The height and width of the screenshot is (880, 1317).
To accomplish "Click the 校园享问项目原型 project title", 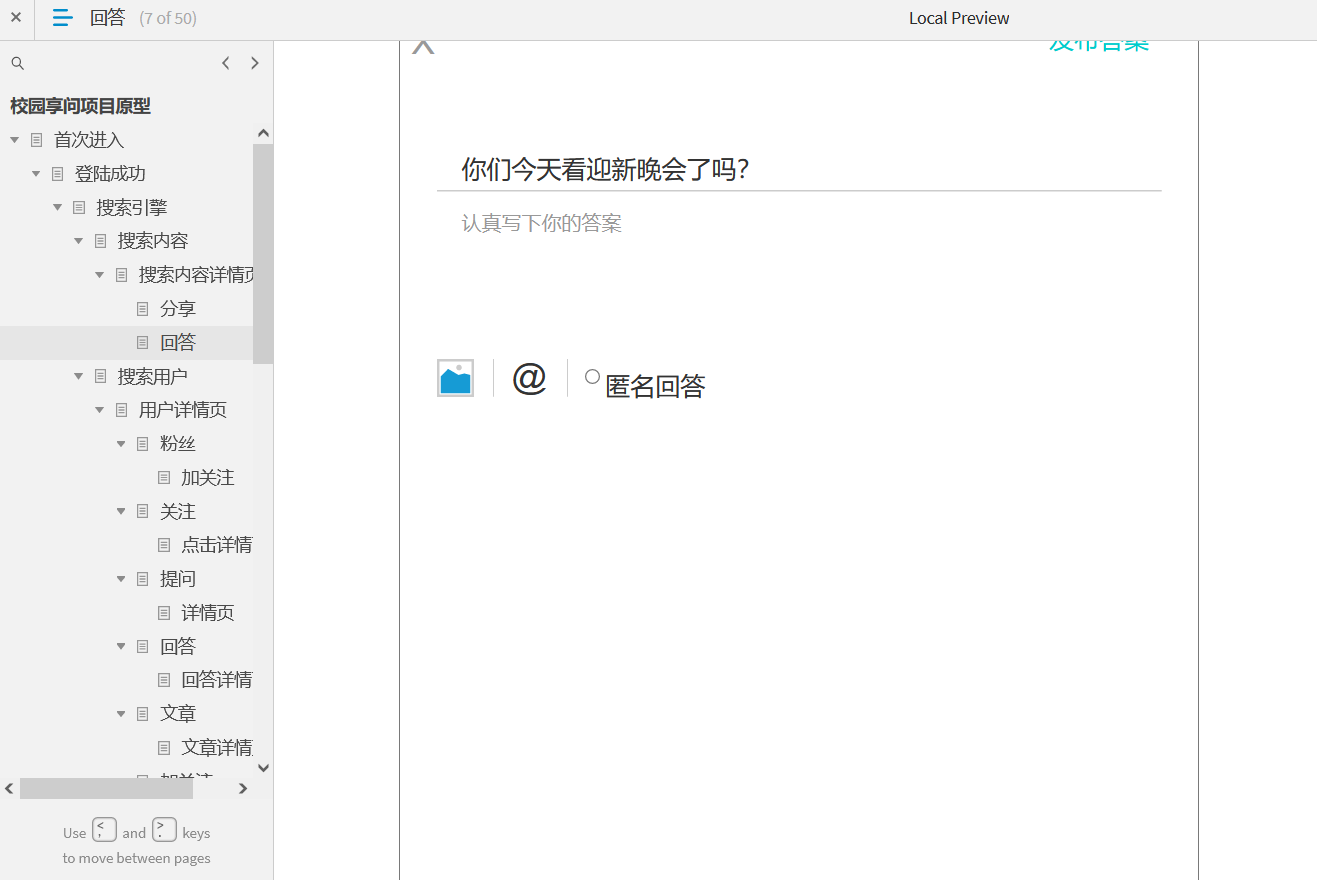I will [x=81, y=106].
